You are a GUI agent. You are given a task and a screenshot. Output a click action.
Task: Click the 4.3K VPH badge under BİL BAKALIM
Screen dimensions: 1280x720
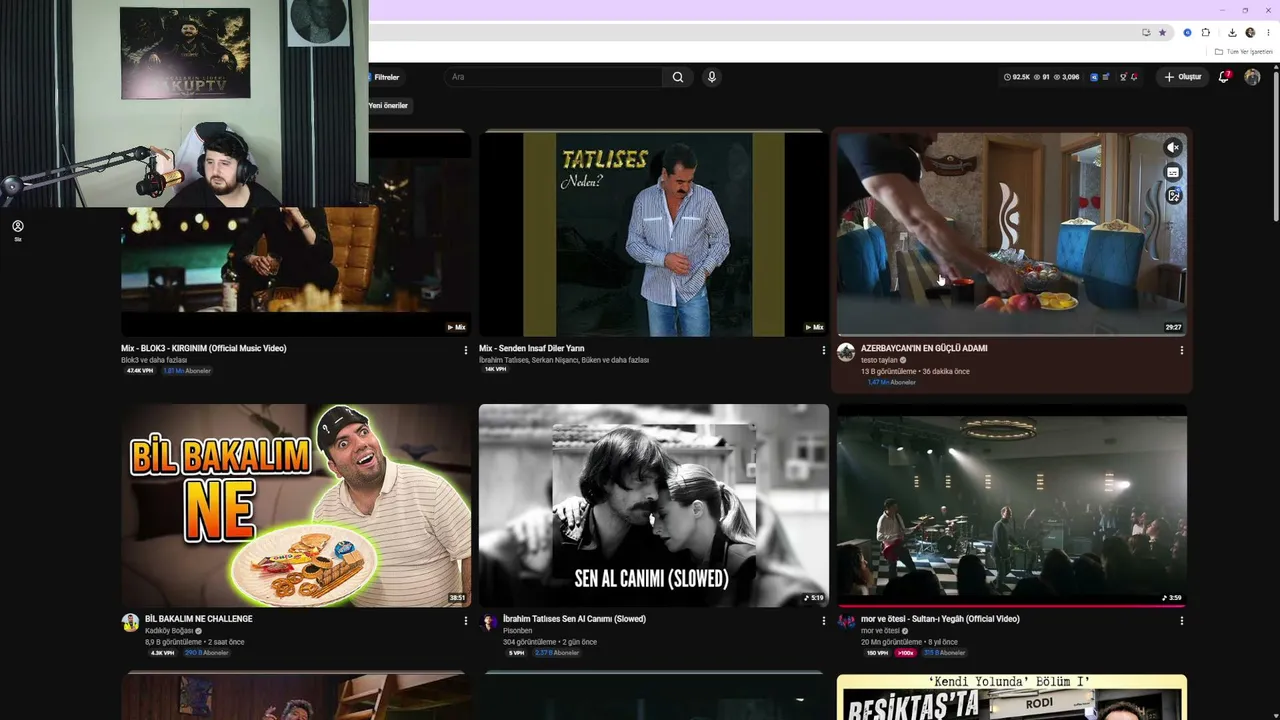[162, 653]
